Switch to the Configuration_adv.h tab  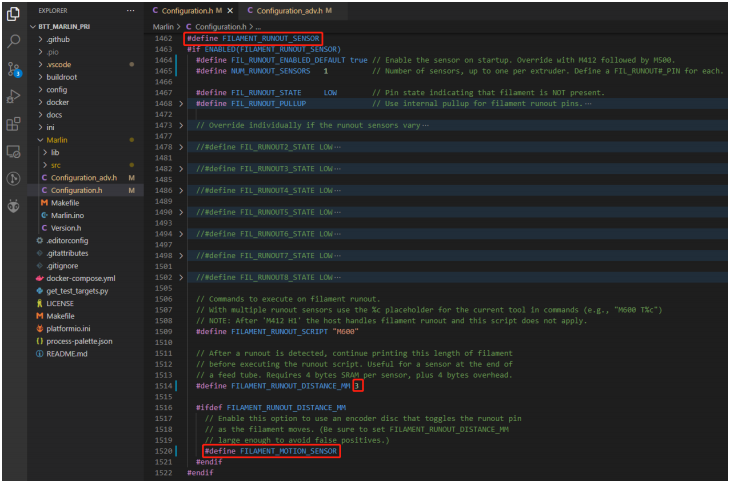289,10
